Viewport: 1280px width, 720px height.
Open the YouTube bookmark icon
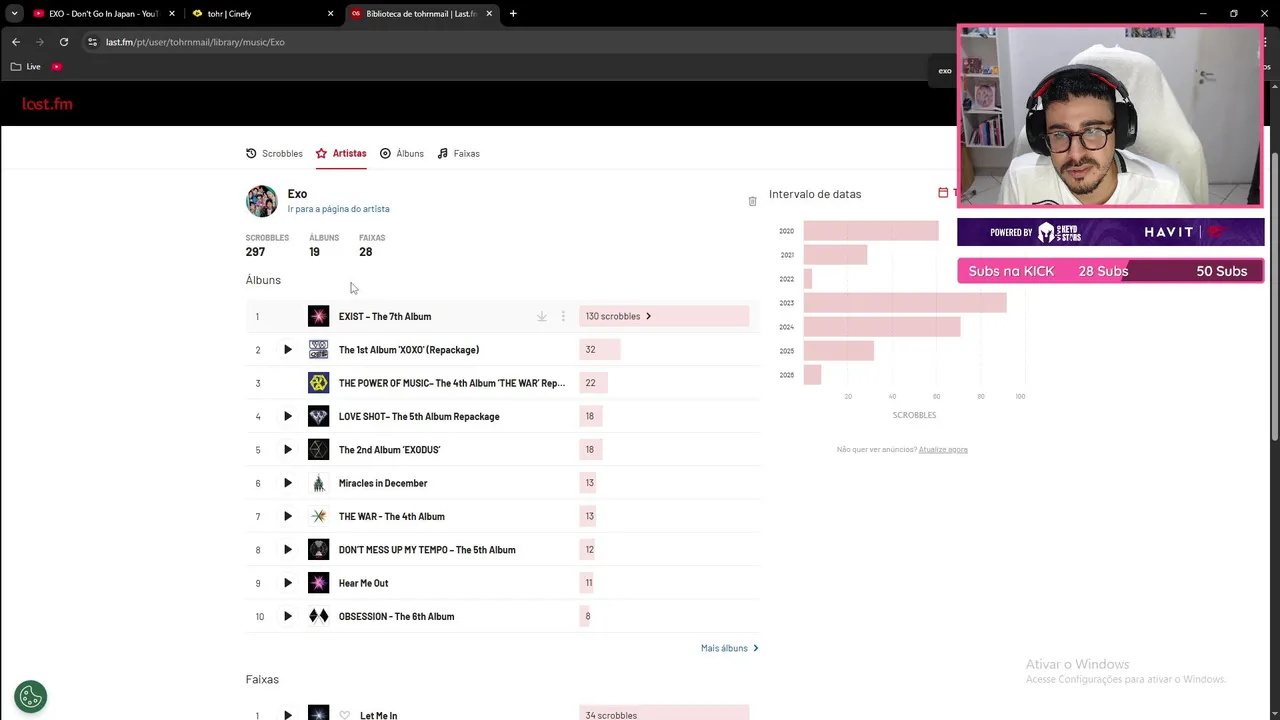pos(57,67)
